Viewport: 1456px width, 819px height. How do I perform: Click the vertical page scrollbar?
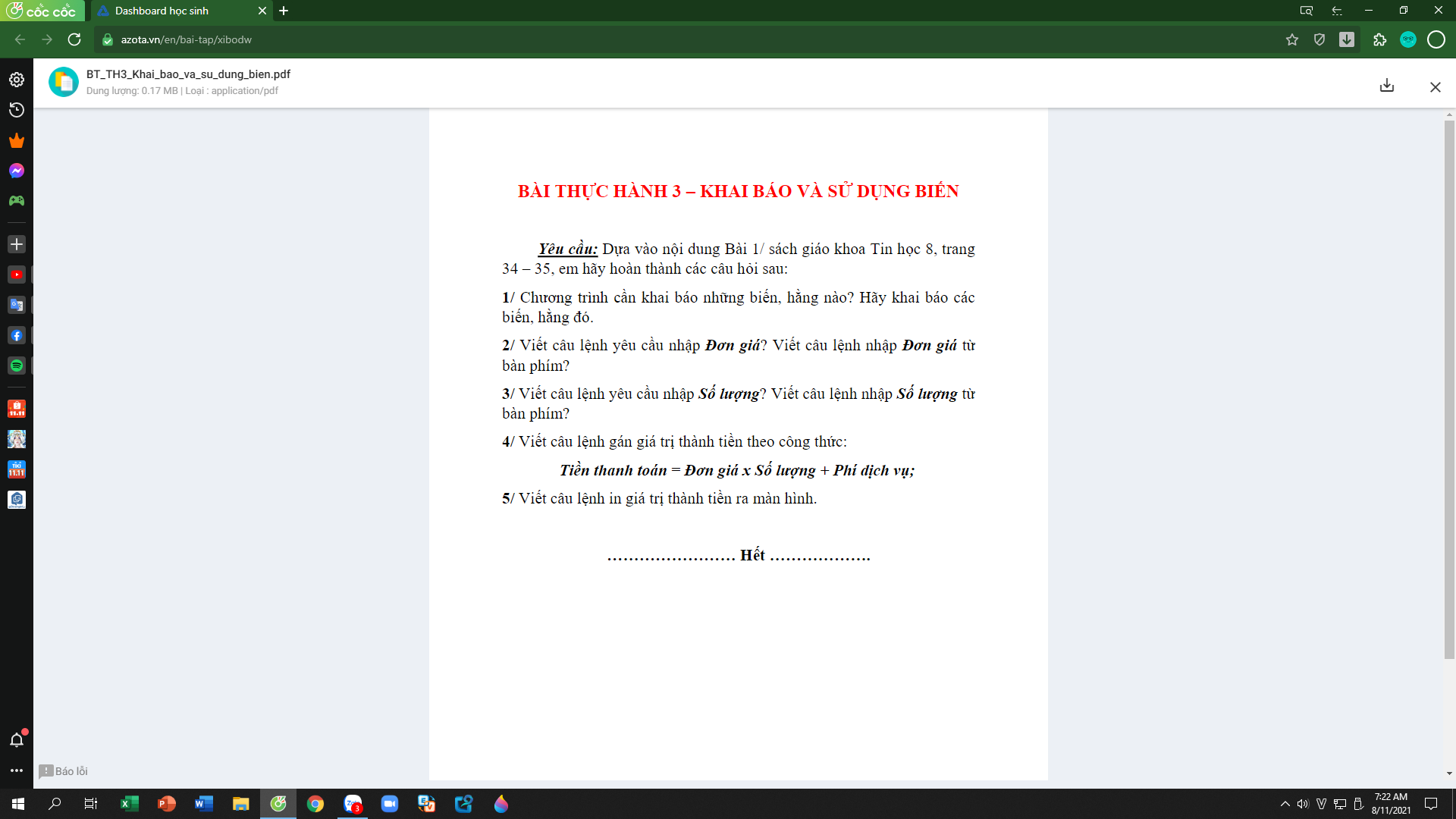click(1449, 379)
